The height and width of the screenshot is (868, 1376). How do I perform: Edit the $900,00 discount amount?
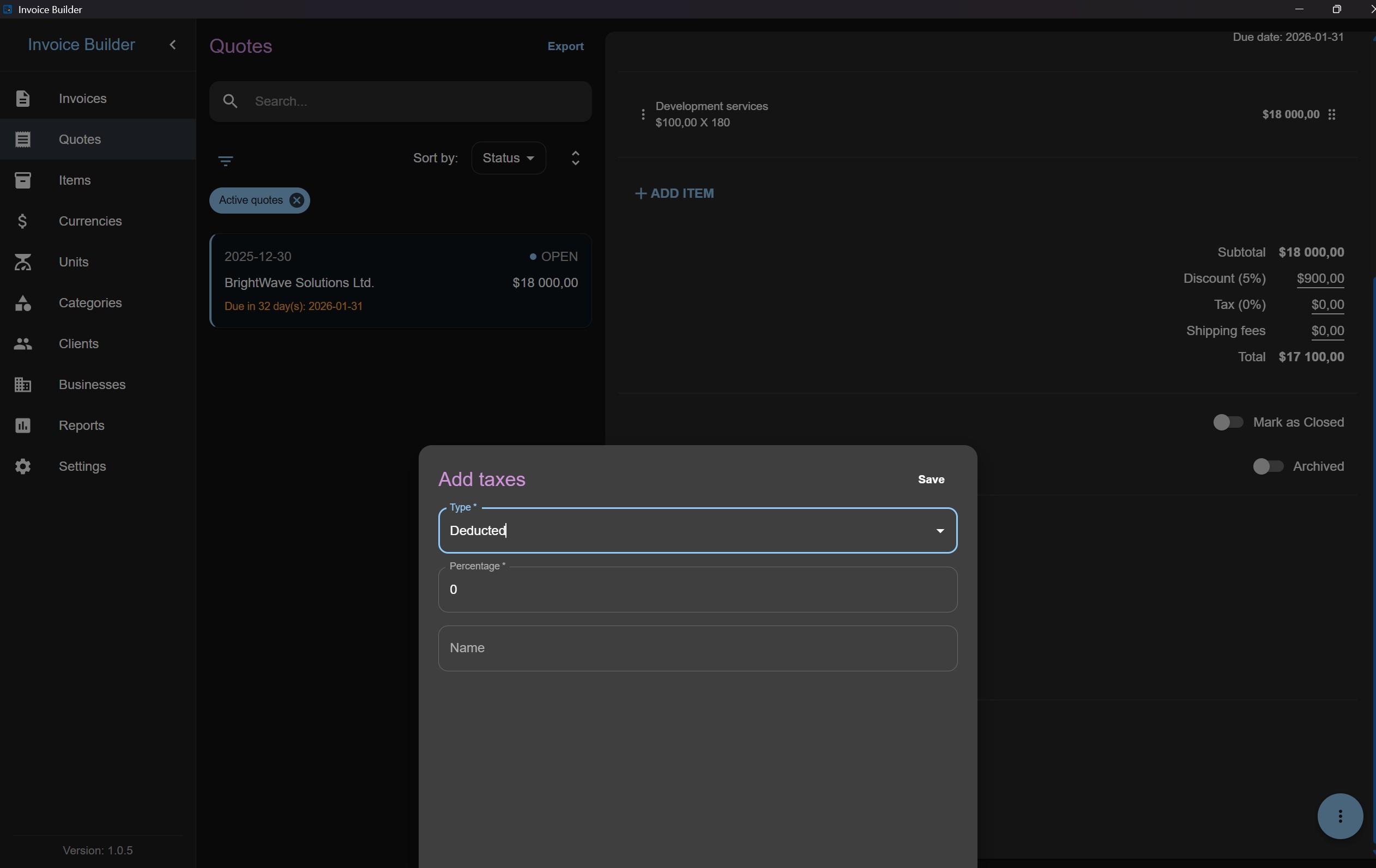(1320, 278)
